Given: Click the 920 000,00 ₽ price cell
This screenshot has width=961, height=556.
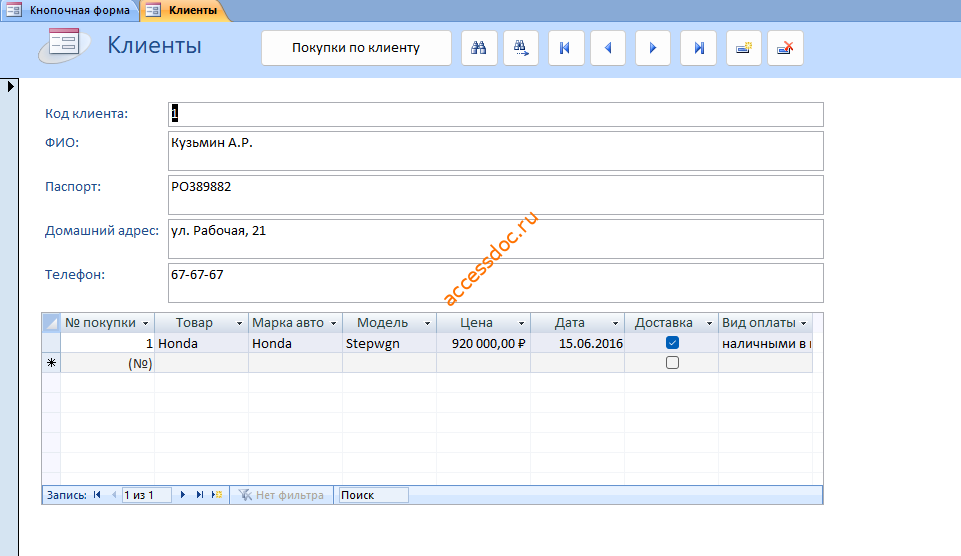Looking at the screenshot, I should click(484, 343).
